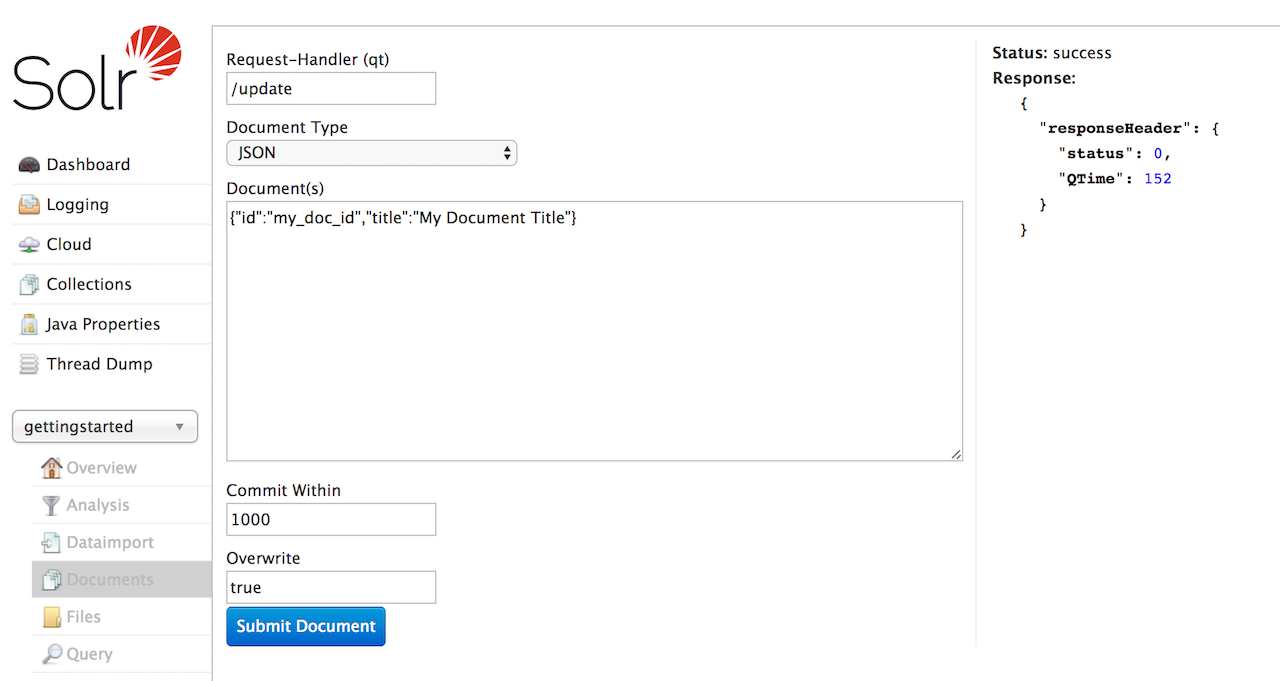Go to the Documents section
Viewport: 1280px width, 681px height.
pyautogui.click(x=110, y=580)
